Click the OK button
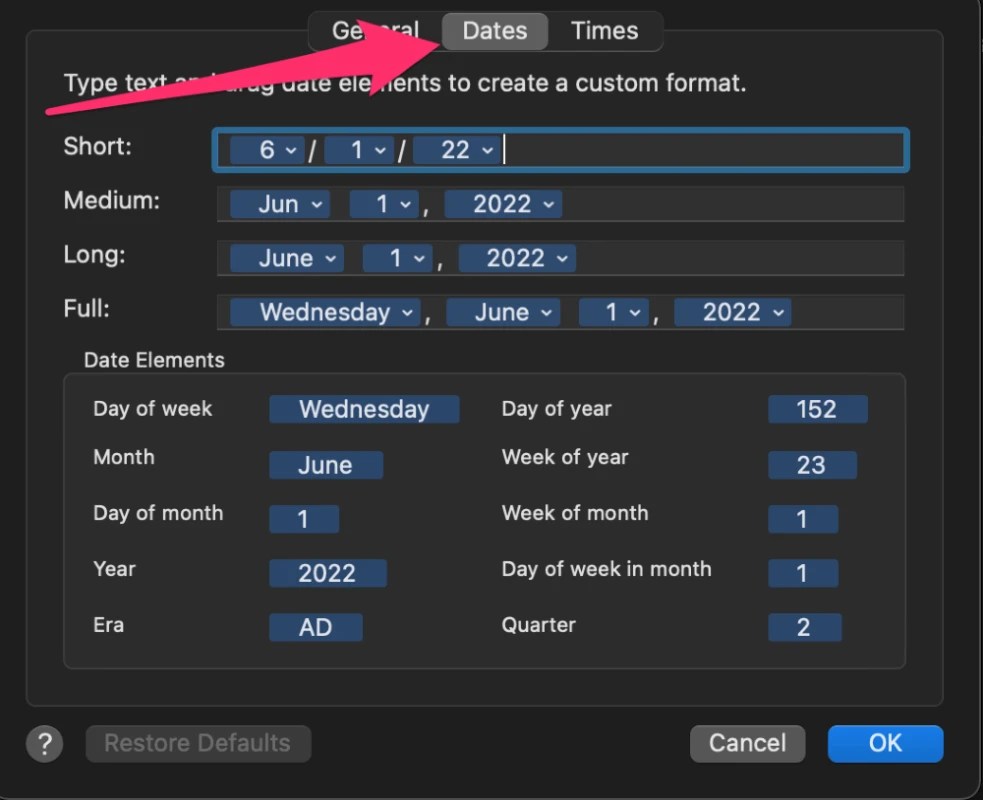 click(x=885, y=743)
